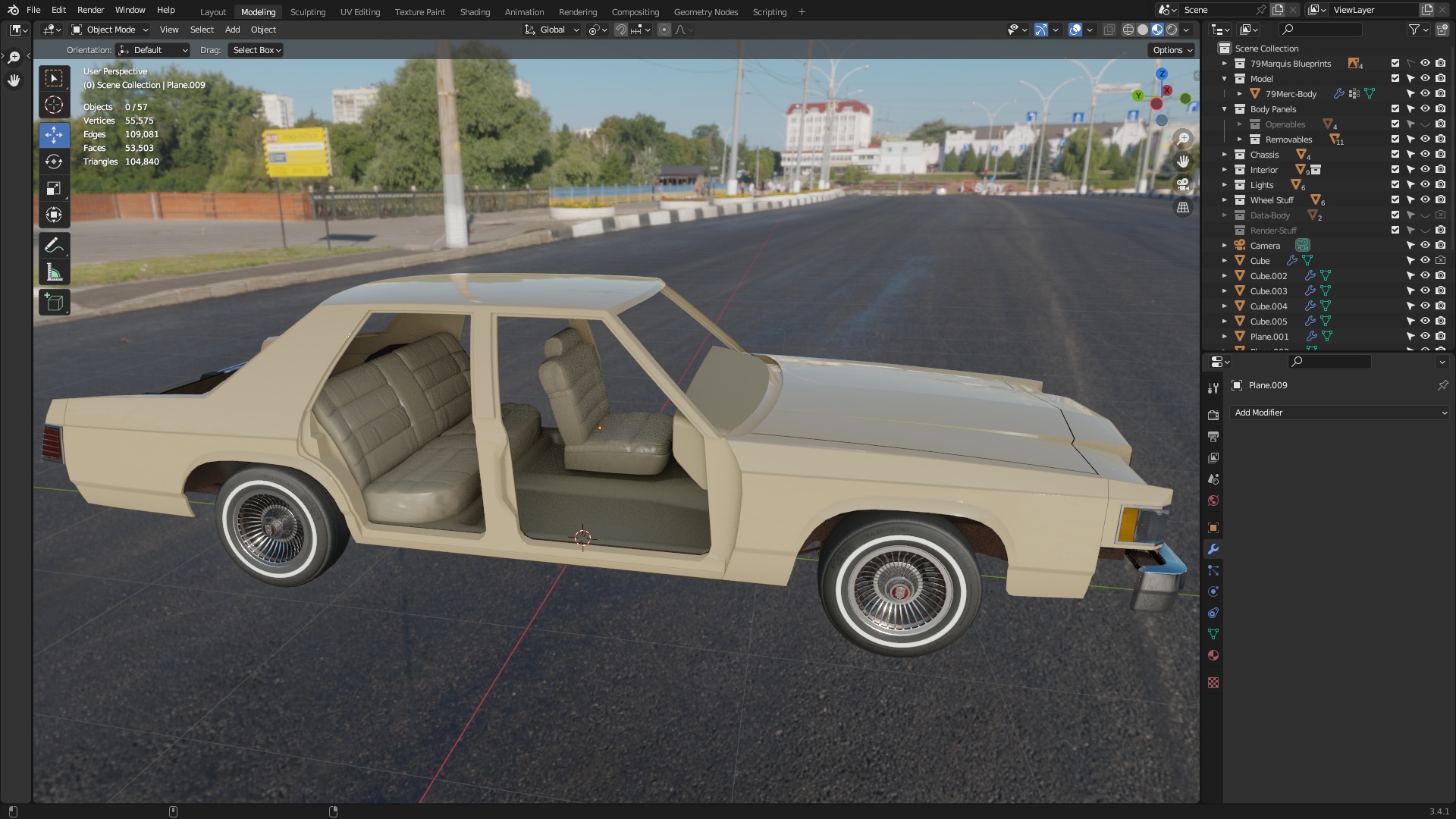Open the Add Modifier dropdown
1456x819 pixels.
1340,413
